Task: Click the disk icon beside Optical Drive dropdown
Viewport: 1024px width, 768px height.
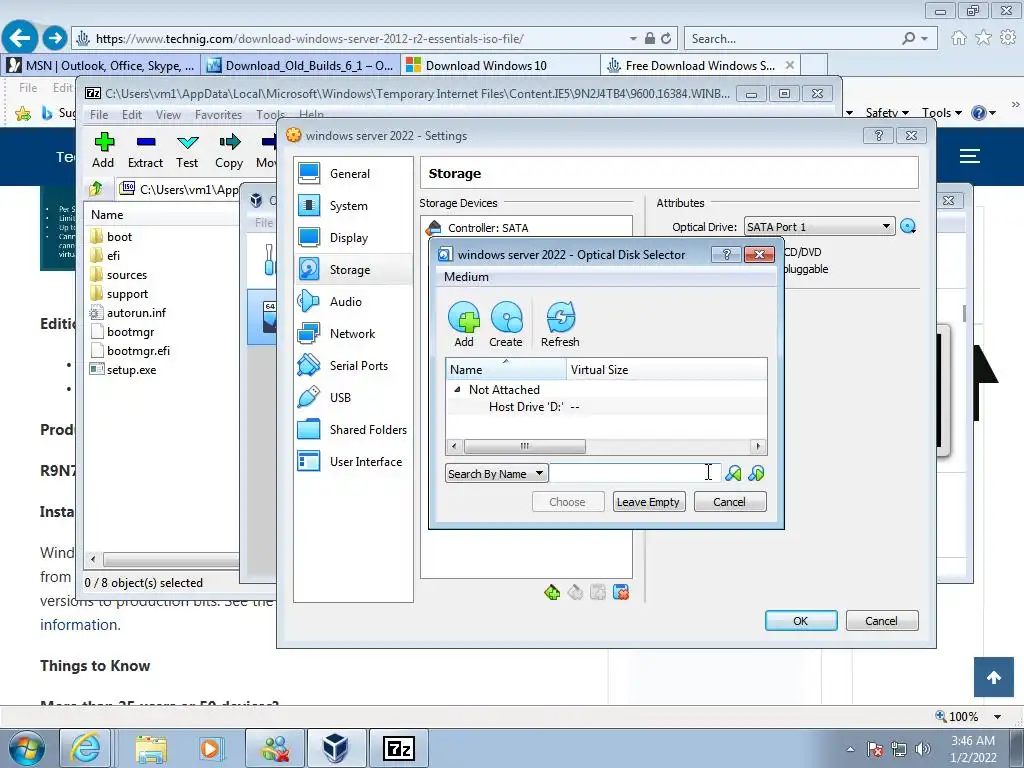Action: click(x=908, y=227)
